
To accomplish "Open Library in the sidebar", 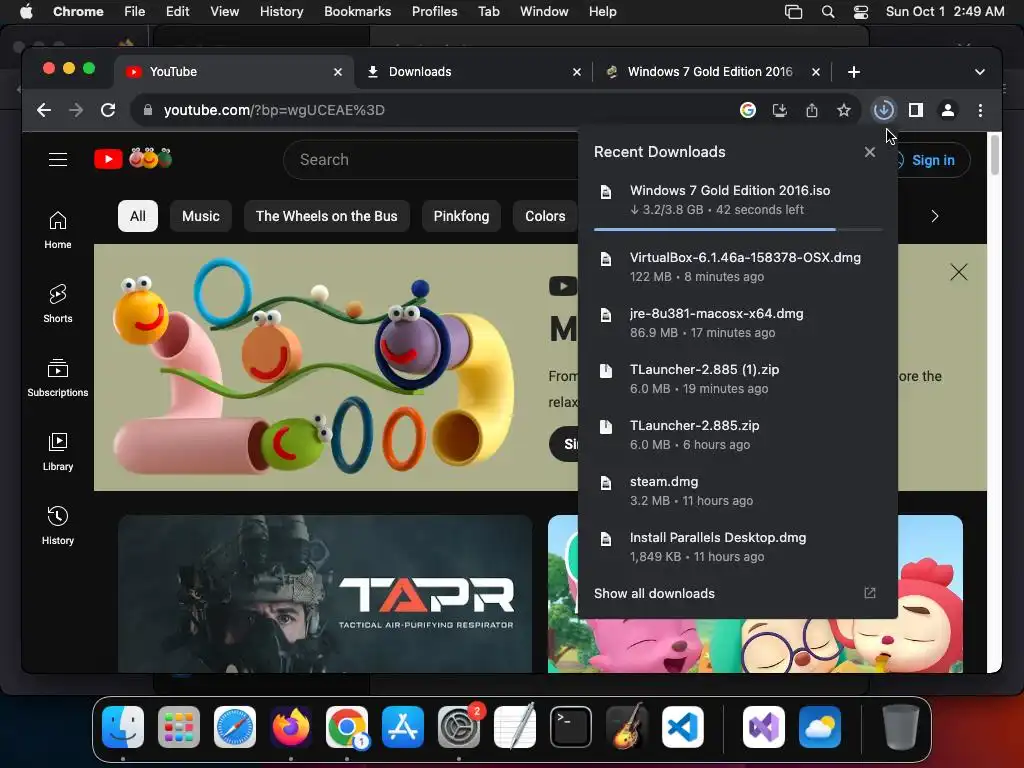I will (58, 452).
